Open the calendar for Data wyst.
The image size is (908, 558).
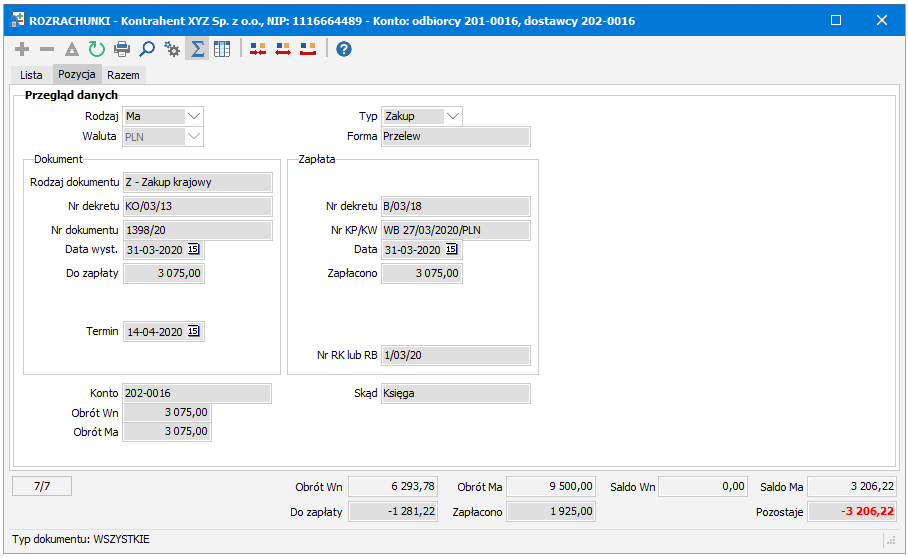click(x=193, y=249)
